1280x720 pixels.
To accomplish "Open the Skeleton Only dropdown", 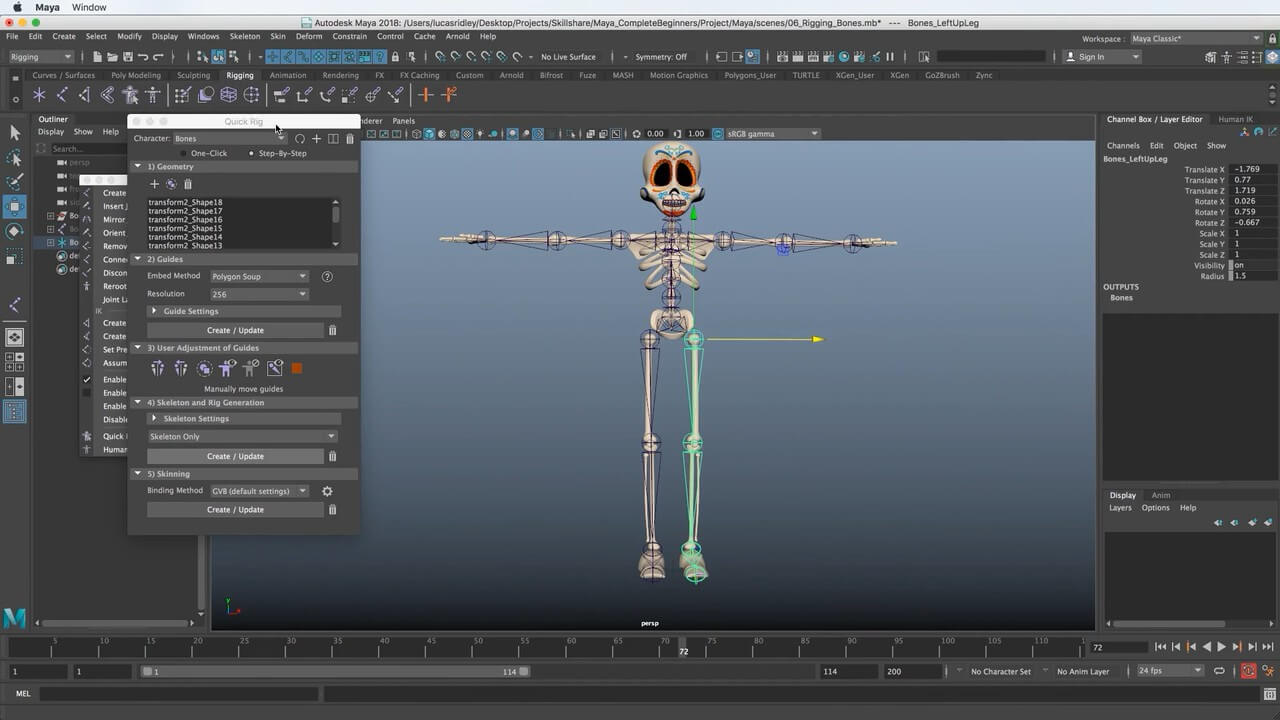I will (x=241, y=436).
